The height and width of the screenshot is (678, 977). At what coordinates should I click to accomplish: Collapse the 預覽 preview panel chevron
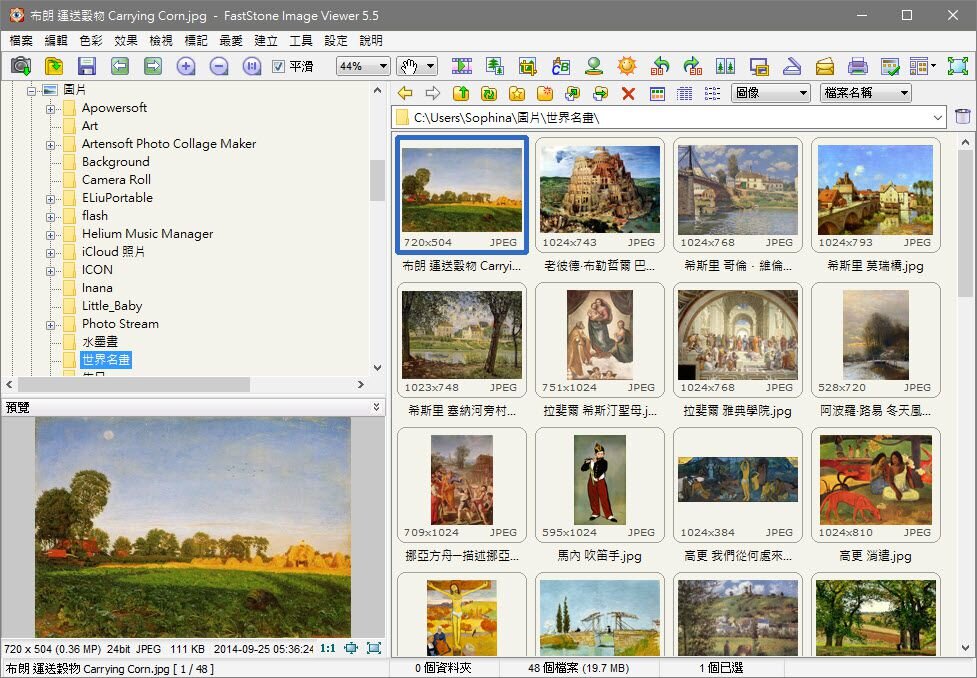[376, 407]
